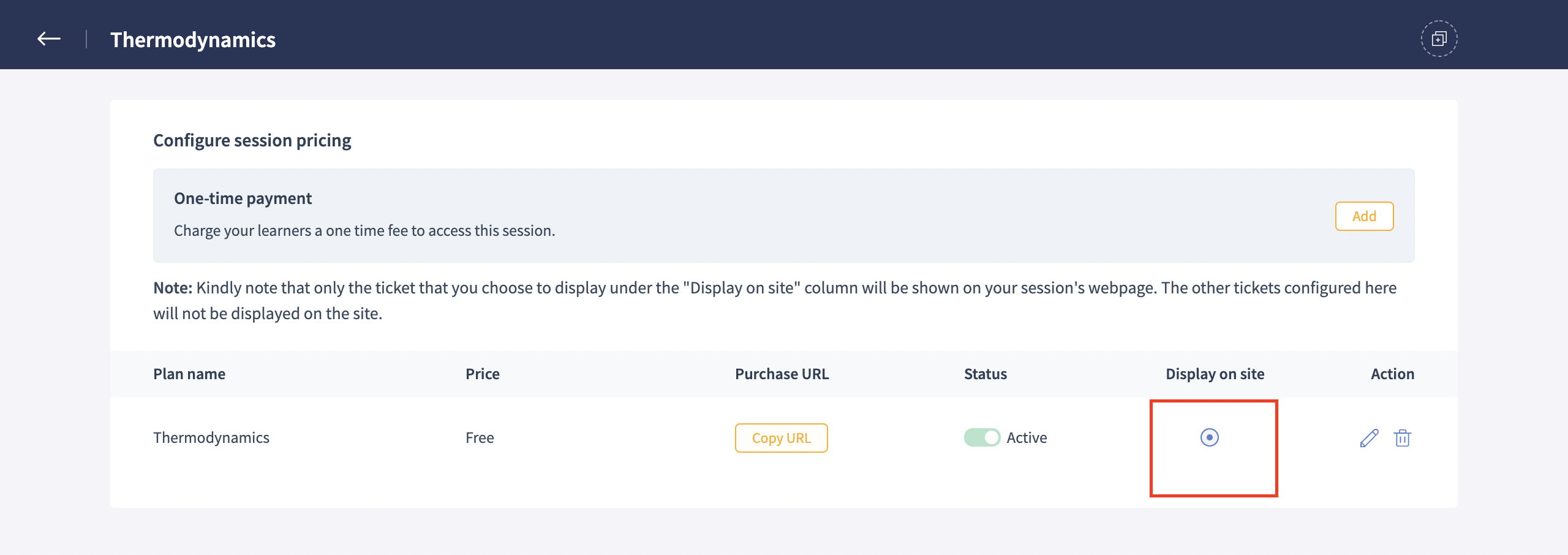Click the Status column header
This screenshot has width=1568, height=555.
pos(986,374)
